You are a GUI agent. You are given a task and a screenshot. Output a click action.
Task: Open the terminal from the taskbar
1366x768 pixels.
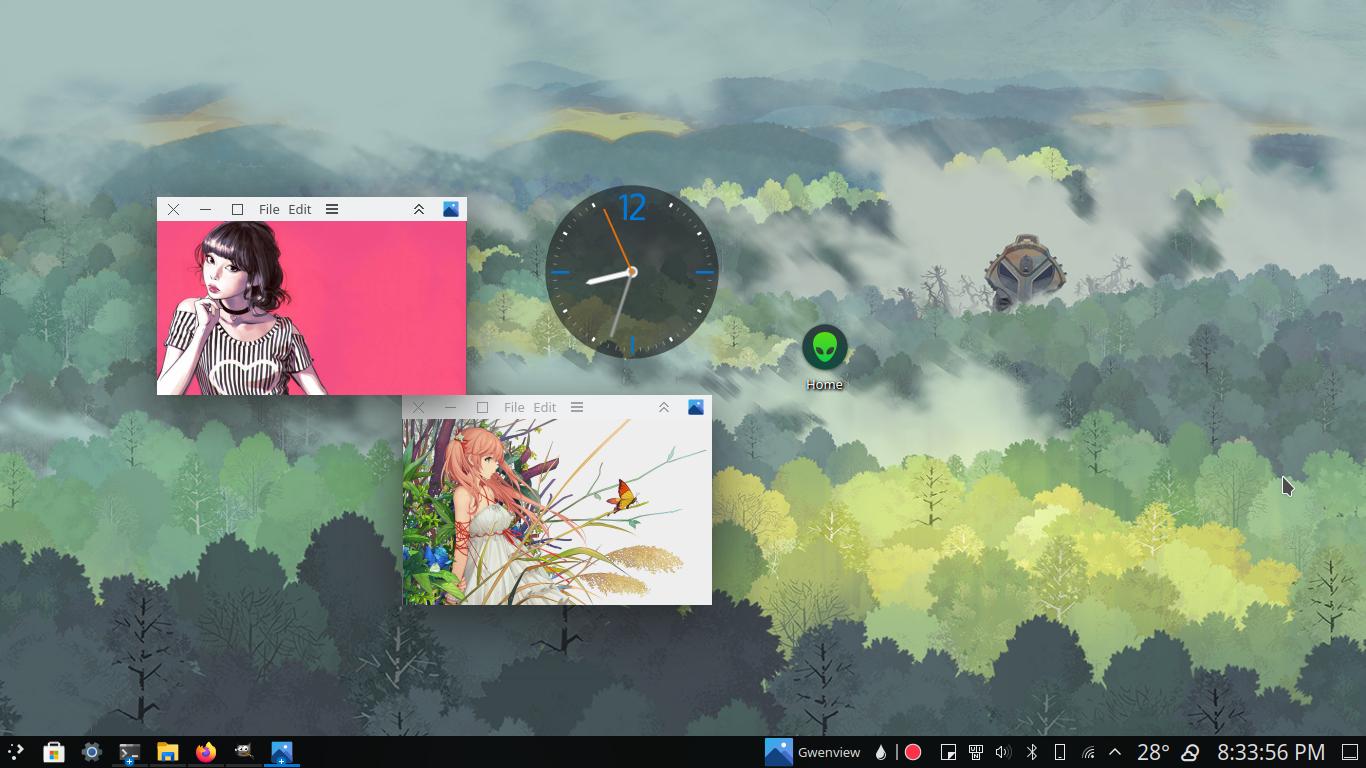(130, 752)
